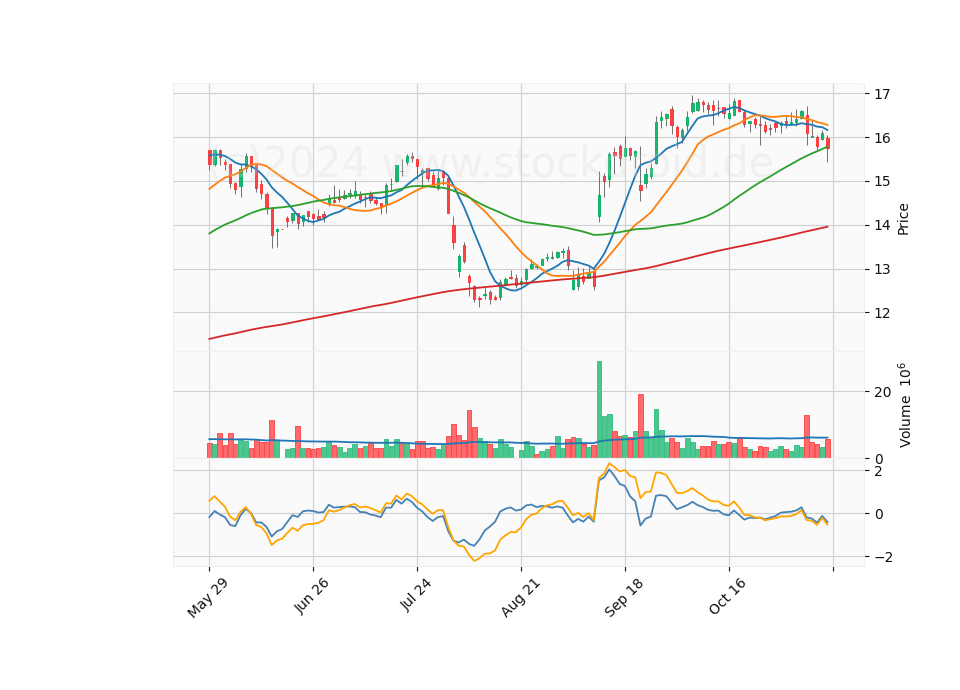Click the price axis value 14
This screenshot has height=690, width=960.
pyautogui.click(x=882, y=226)
